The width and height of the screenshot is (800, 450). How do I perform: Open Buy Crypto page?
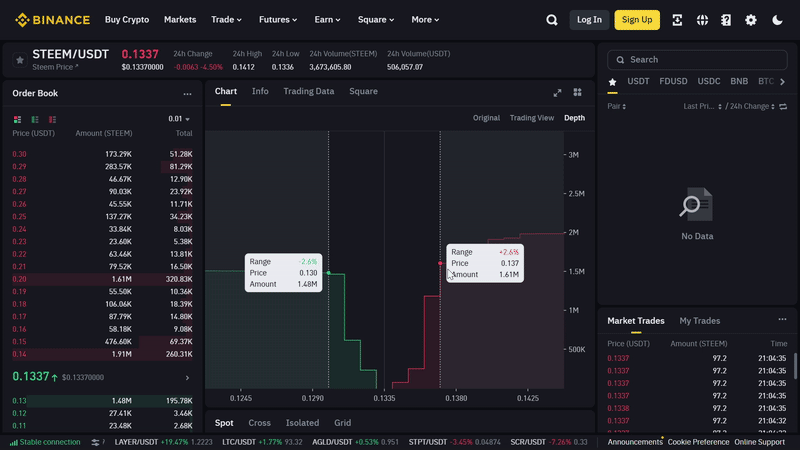click(x=127, y=19)
